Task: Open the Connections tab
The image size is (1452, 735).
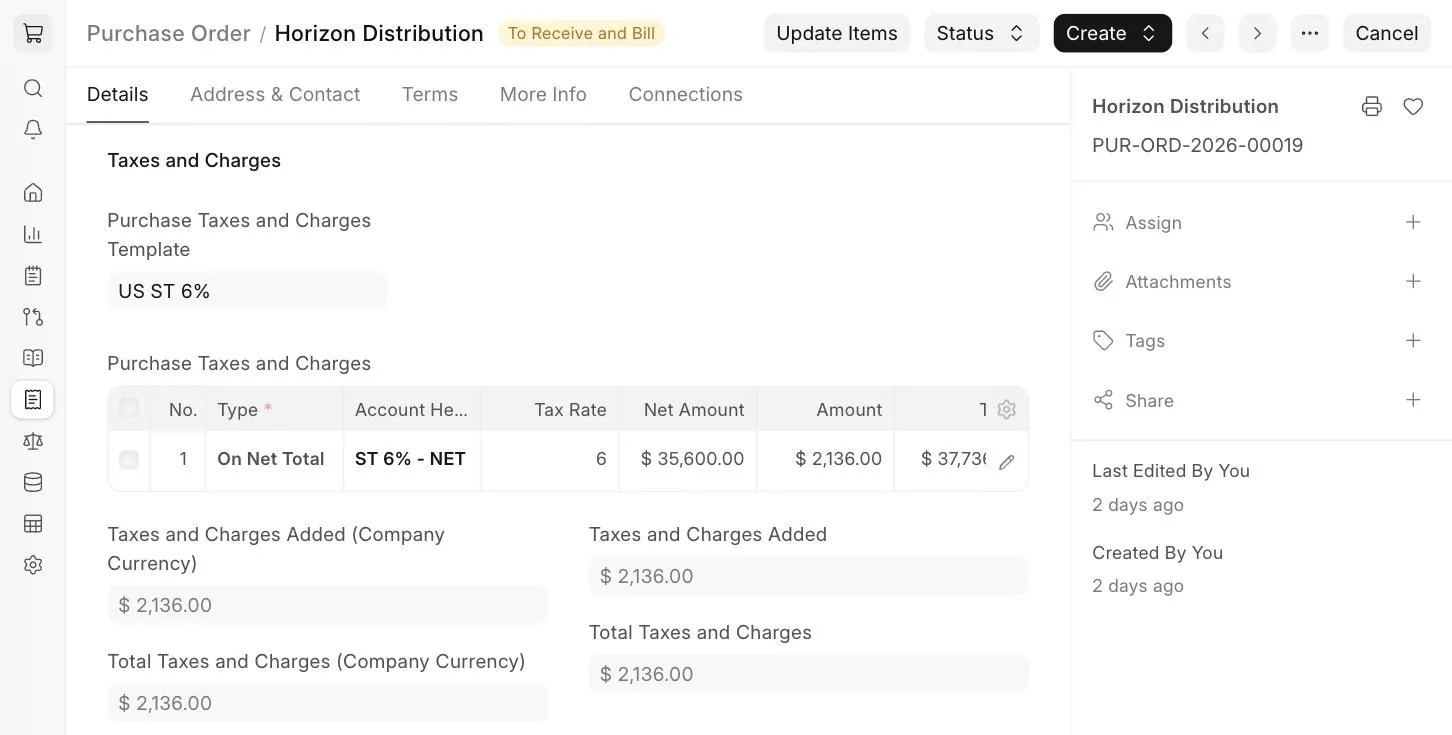Action: click(686, 94)
